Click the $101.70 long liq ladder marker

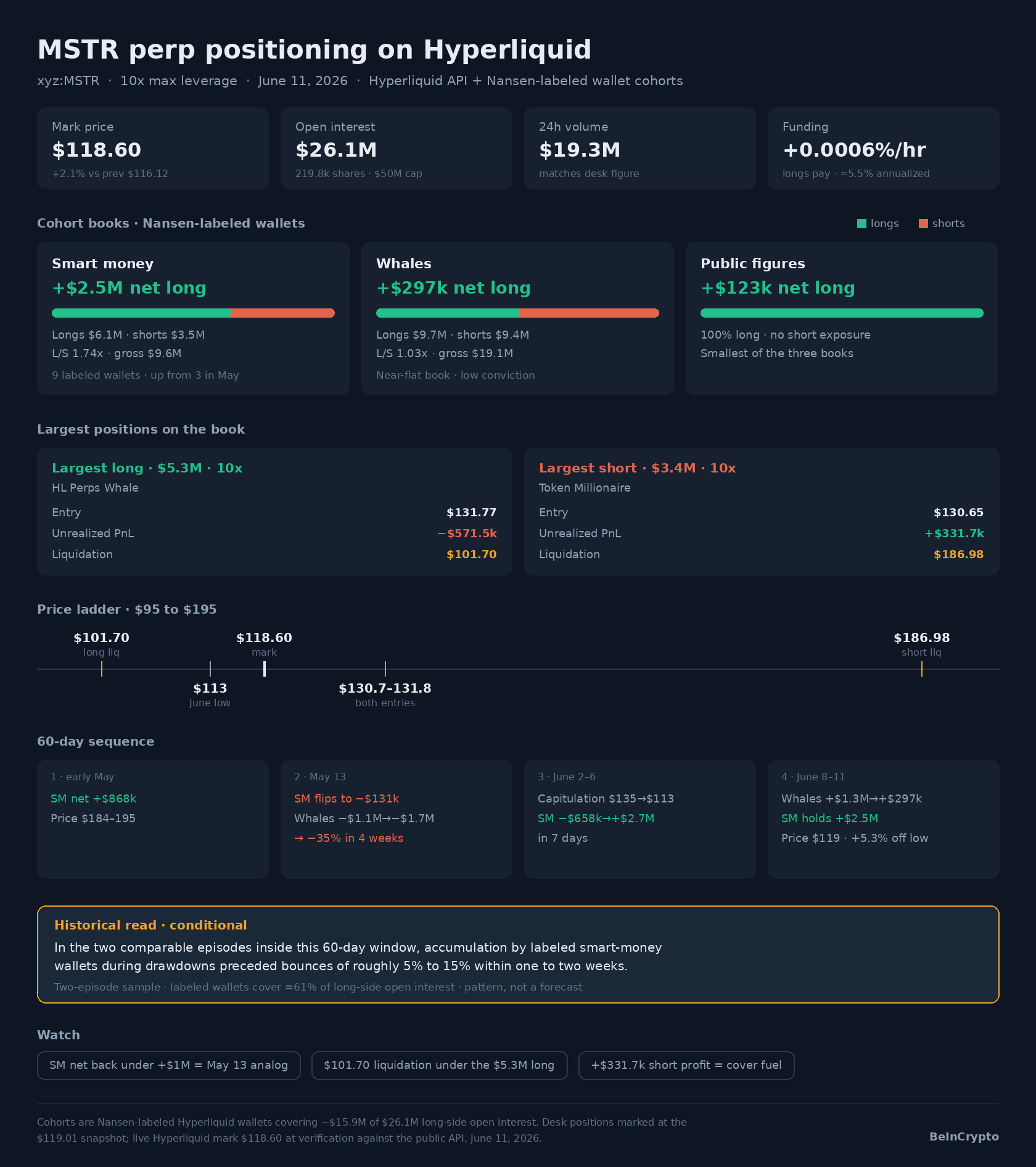pos(102,669)
